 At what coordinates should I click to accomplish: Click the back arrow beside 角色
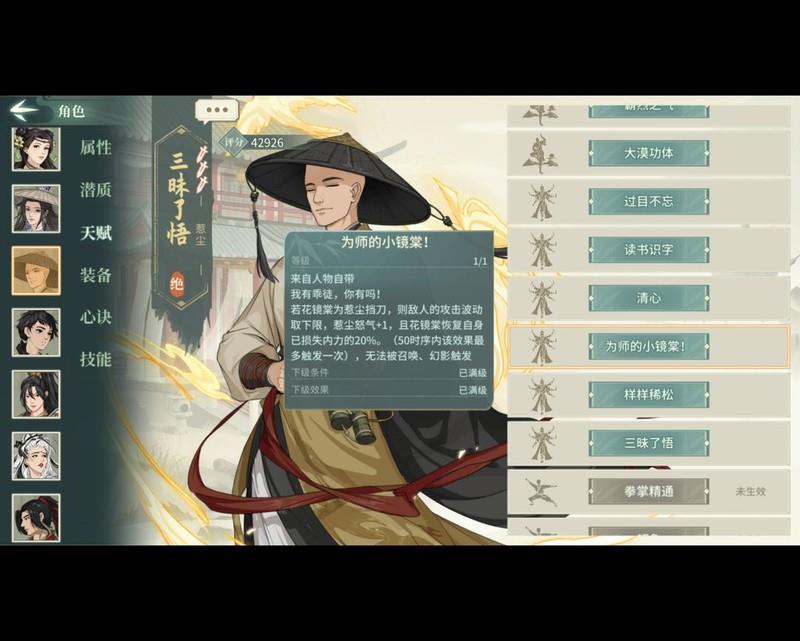(24, 109)
